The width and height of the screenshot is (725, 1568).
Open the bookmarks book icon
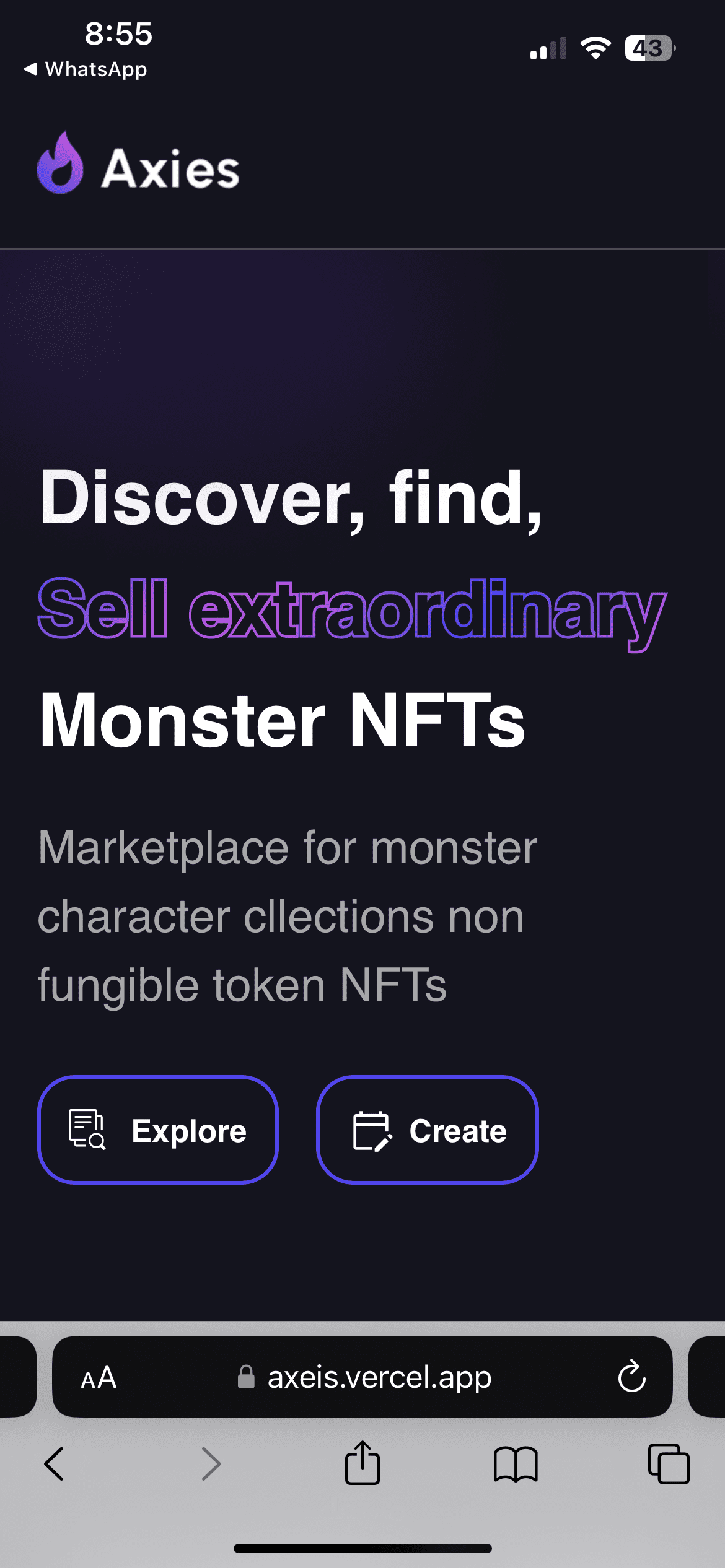(x=516, y=1464)
